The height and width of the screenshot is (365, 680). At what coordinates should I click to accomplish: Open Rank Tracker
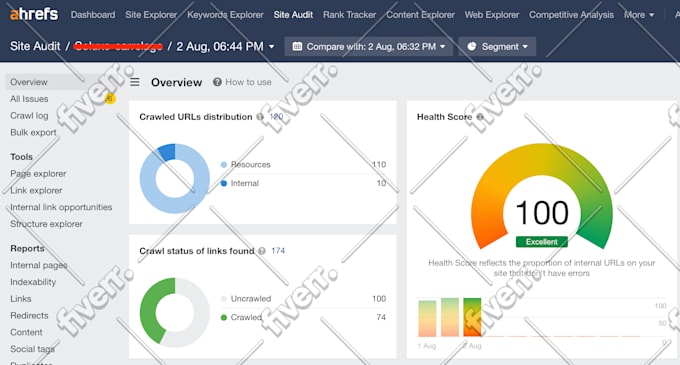point(350,15)
